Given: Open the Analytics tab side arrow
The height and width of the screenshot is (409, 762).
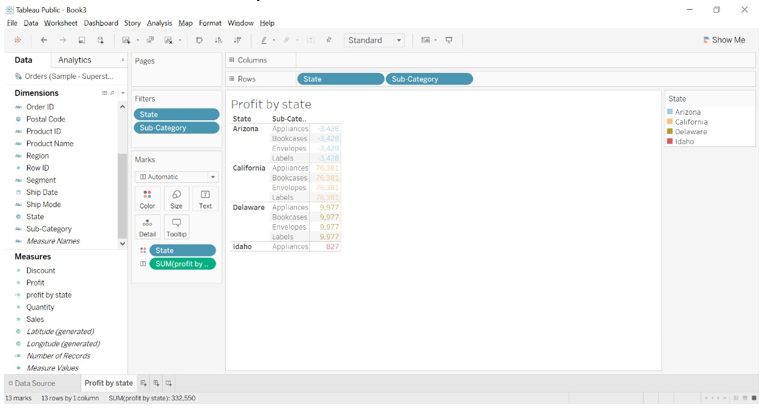Looking at the screenshot, I should tap(122, 60).
